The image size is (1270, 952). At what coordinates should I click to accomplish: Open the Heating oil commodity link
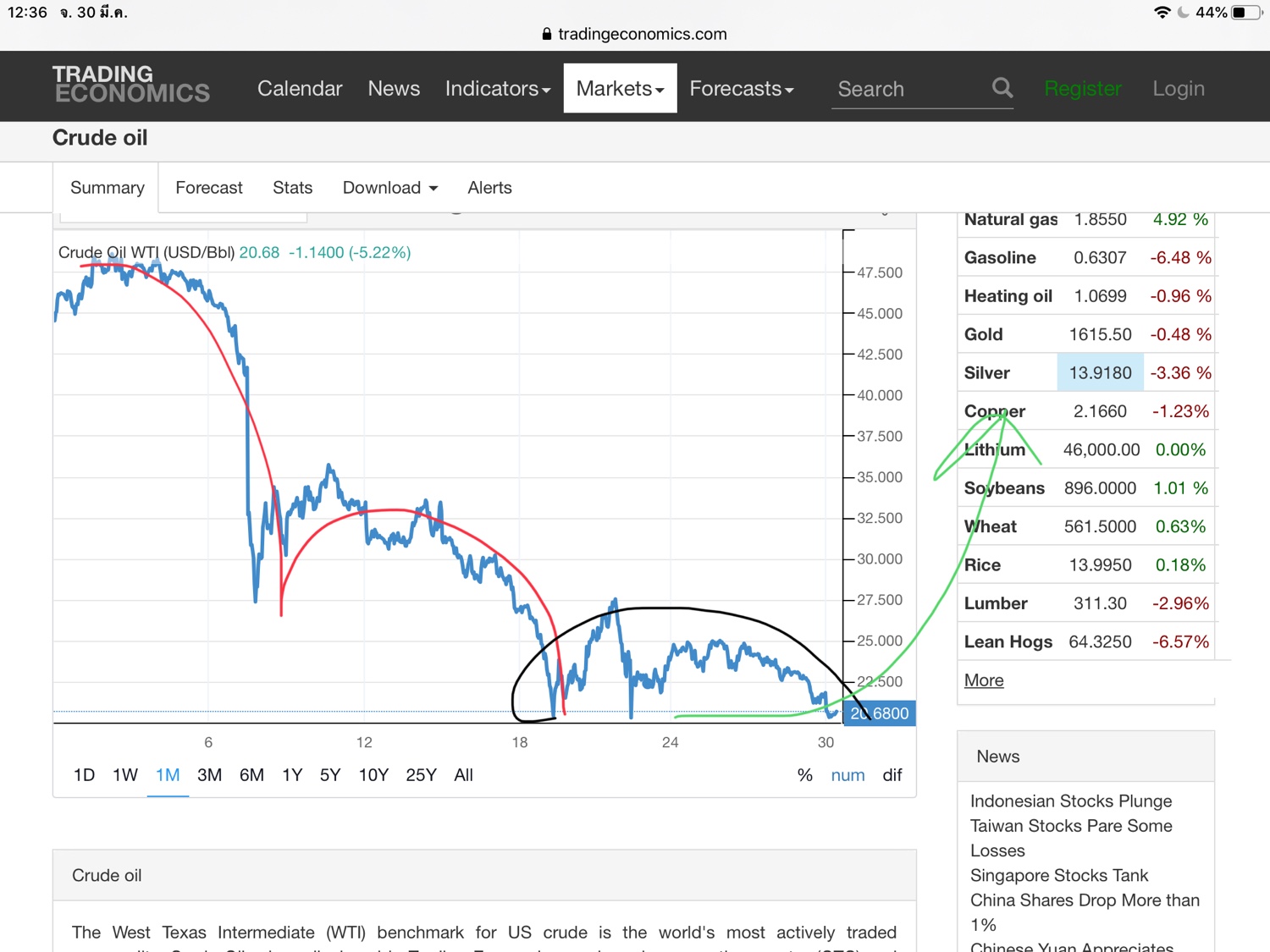[1008, 296]
